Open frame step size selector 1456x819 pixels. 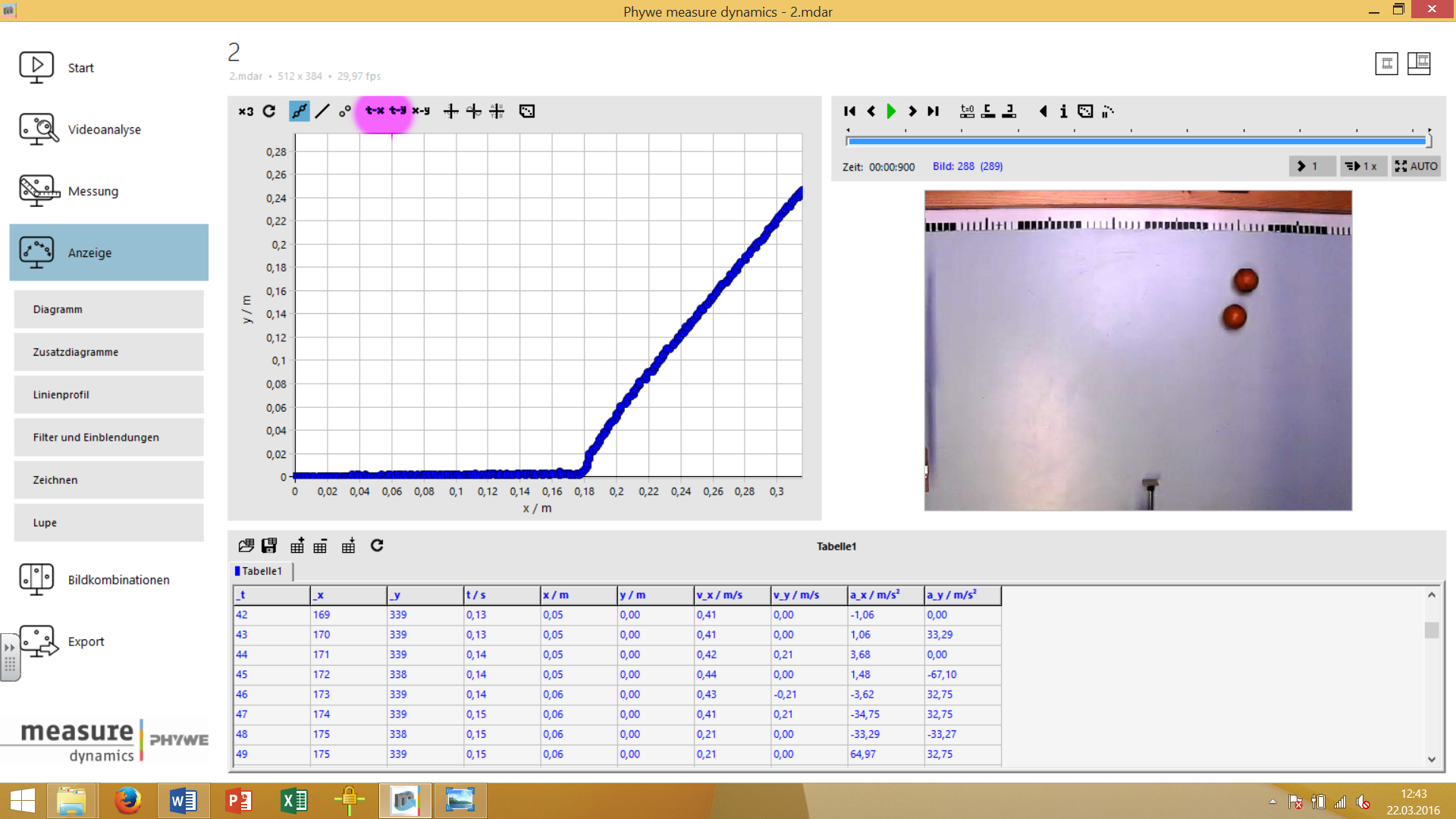click(x=1312, y=166)
